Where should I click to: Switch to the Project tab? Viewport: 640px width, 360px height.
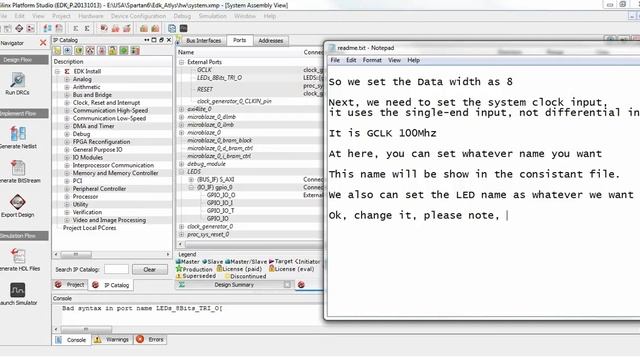[x=71, y=284]
